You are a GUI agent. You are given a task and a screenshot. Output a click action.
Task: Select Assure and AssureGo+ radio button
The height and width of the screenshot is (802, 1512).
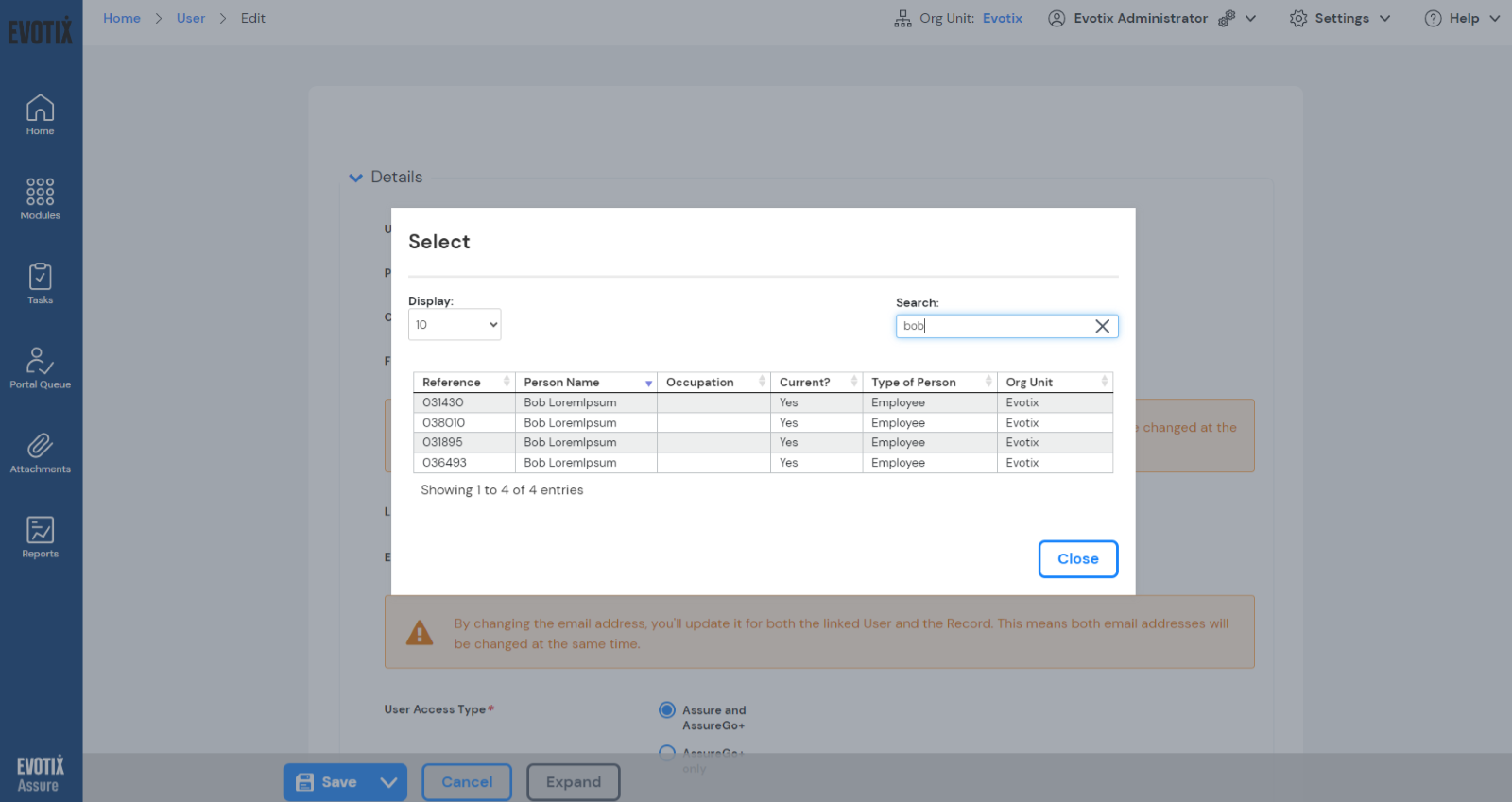667,710
